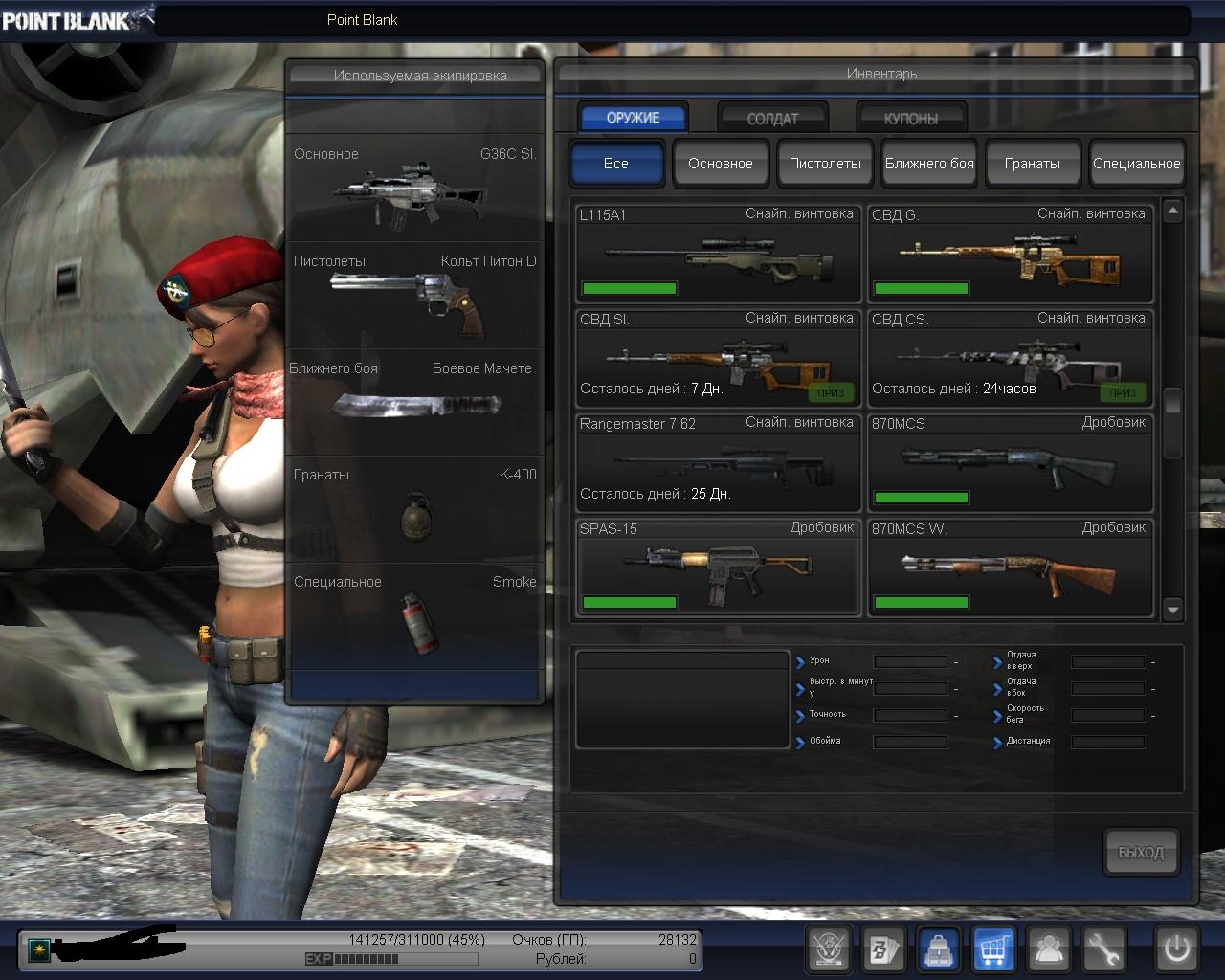Screen dimensions: 1225x980
Task: Open the clan emblem icon in bottom bar
Action: pos(828,949)
